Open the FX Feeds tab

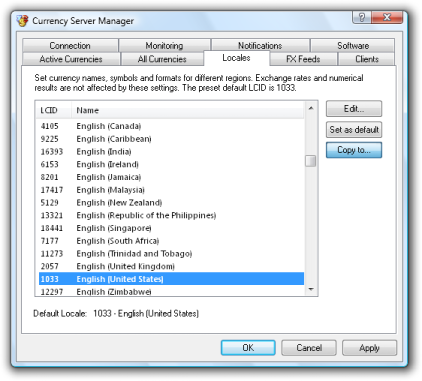coord(303,59)
